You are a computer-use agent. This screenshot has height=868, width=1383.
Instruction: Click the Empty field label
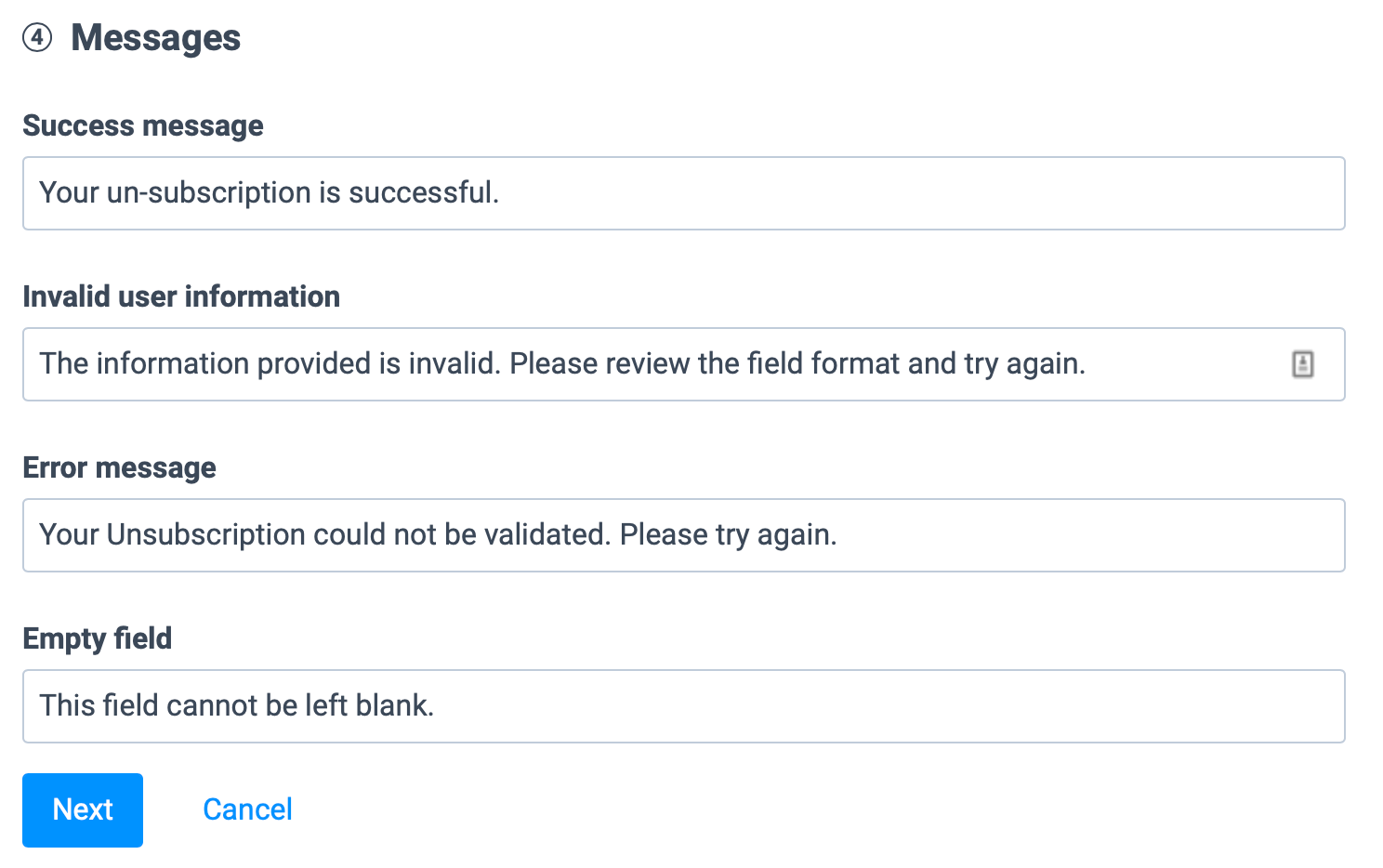click(x=98, y=638)
